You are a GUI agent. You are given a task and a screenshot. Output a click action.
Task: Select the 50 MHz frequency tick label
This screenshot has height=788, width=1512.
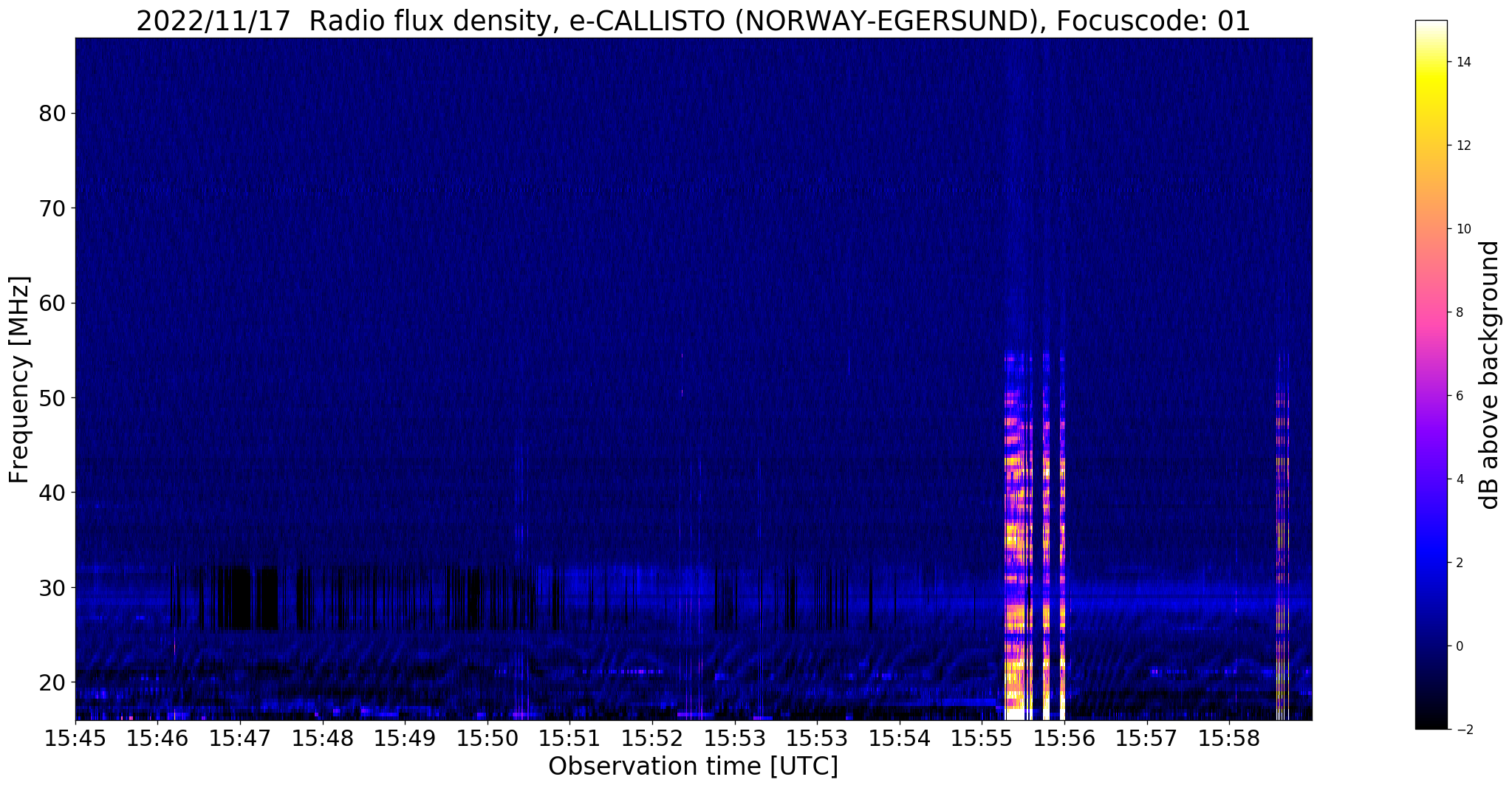52,397
